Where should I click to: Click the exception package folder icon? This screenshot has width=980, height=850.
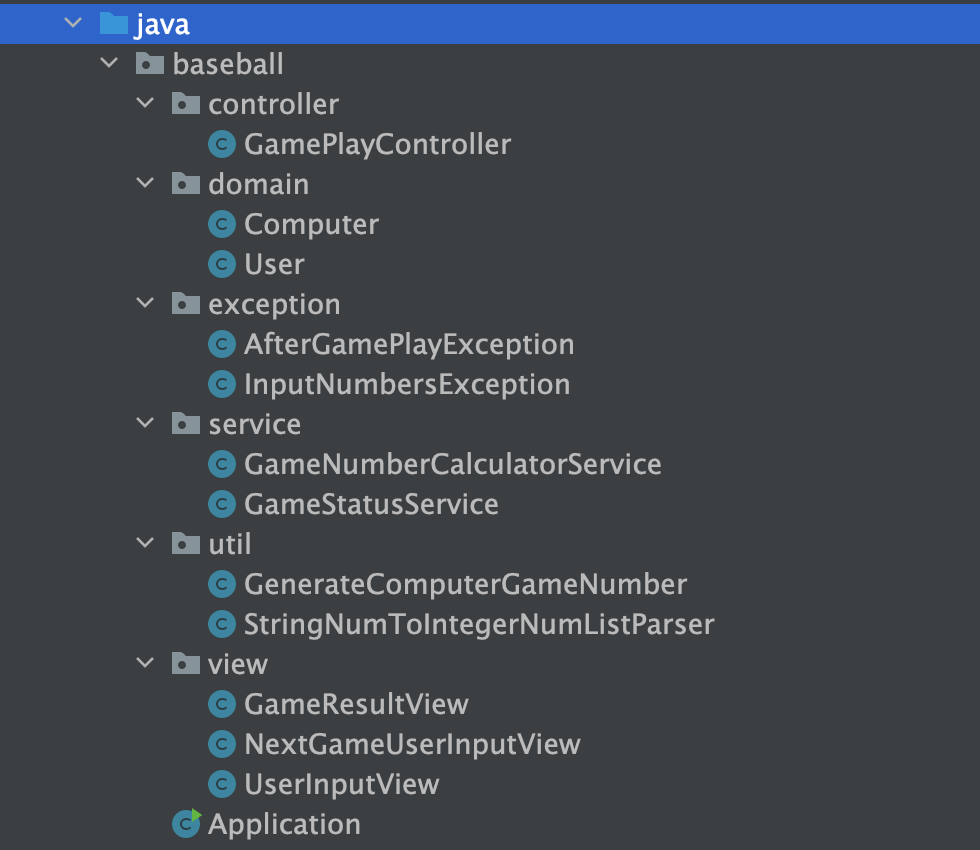[x=186, y=303]
